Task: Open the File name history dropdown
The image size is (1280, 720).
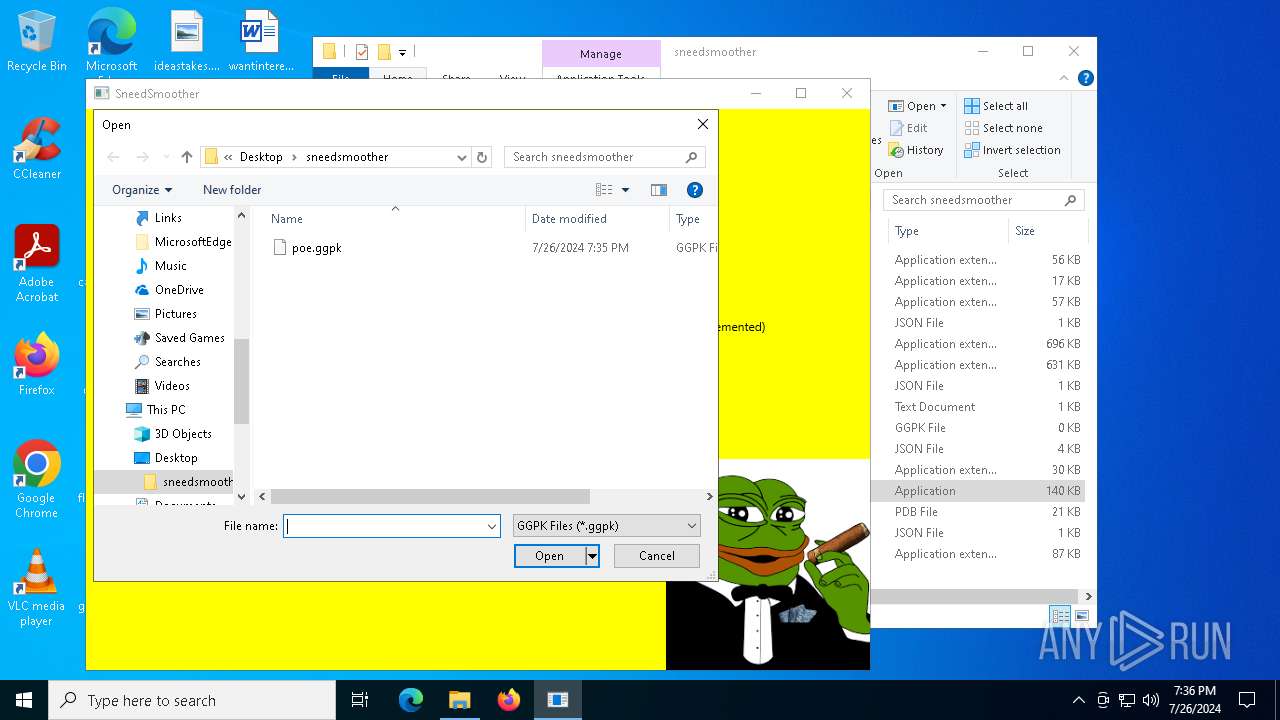Action: 492,526
